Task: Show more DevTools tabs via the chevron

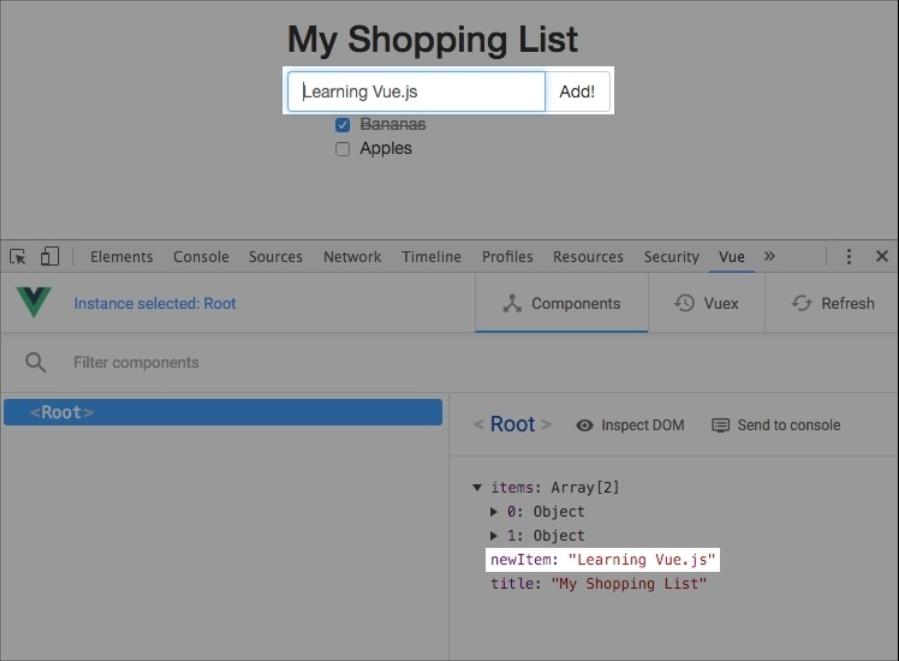Action: click(769, 256)
